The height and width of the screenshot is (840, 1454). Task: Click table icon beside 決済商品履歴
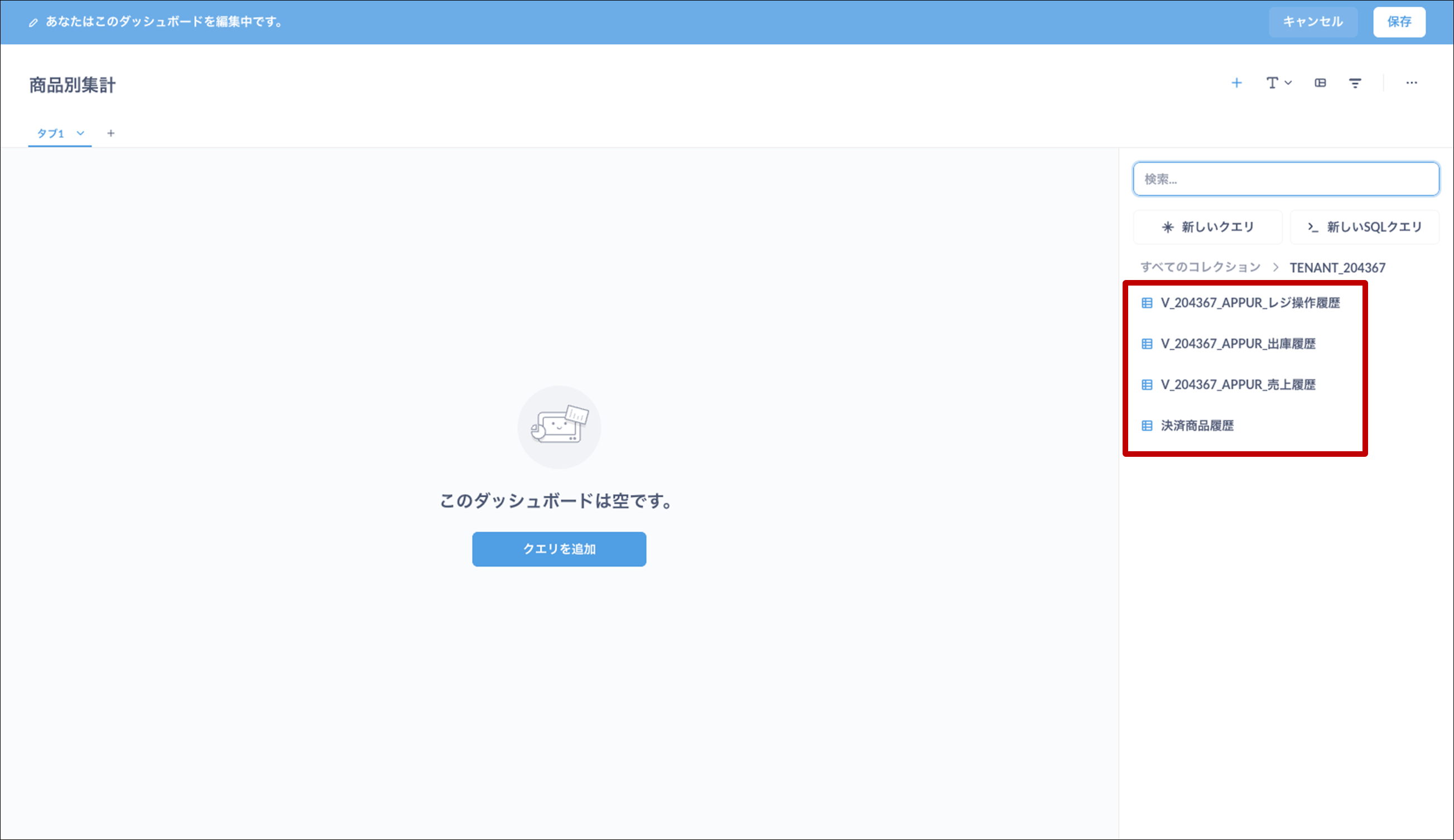[x=1147, y=426]
